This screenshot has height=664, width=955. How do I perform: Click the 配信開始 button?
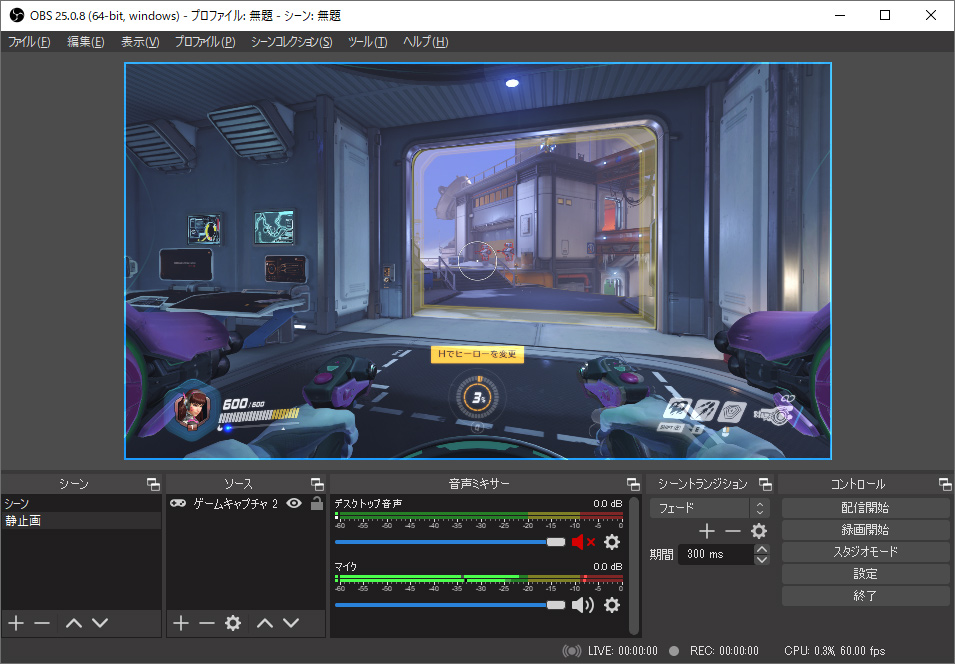[865, 508]
